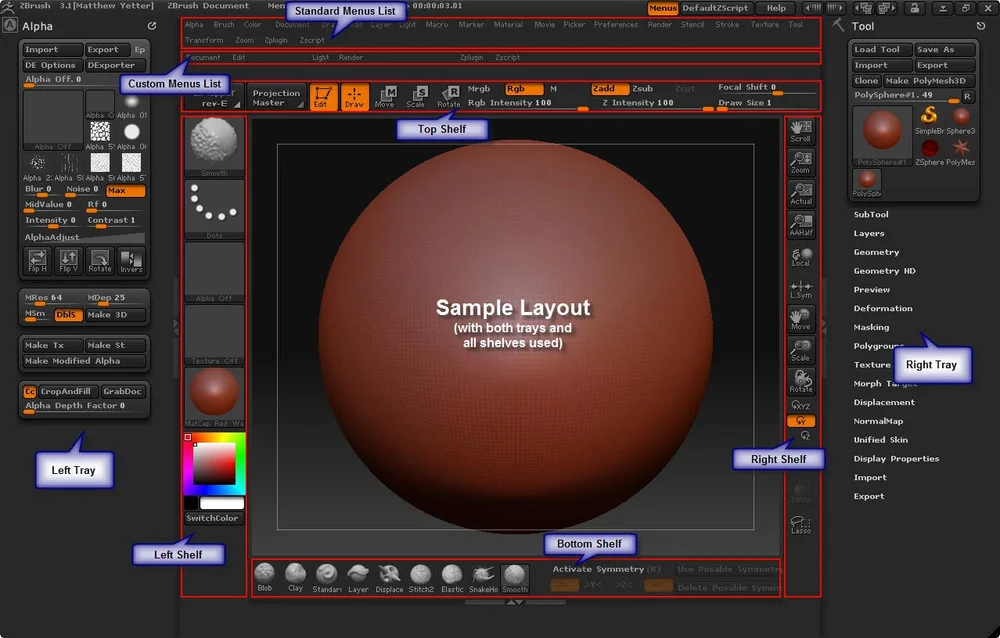Viewport: 1000px width, 638px height.
Task: Choose the Clay brush
Action: pos(295,577)
